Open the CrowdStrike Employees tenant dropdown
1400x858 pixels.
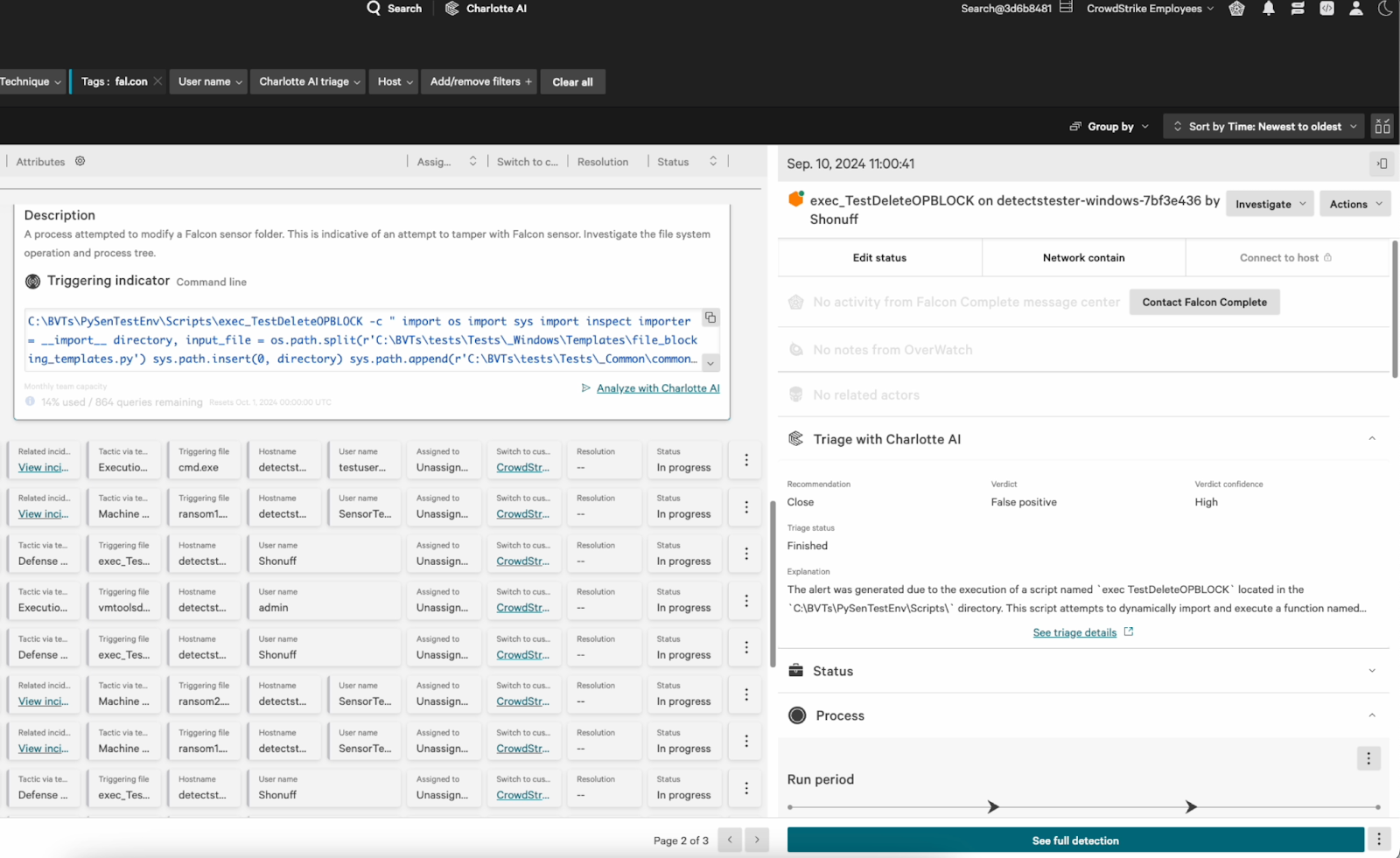(1150, 9)
